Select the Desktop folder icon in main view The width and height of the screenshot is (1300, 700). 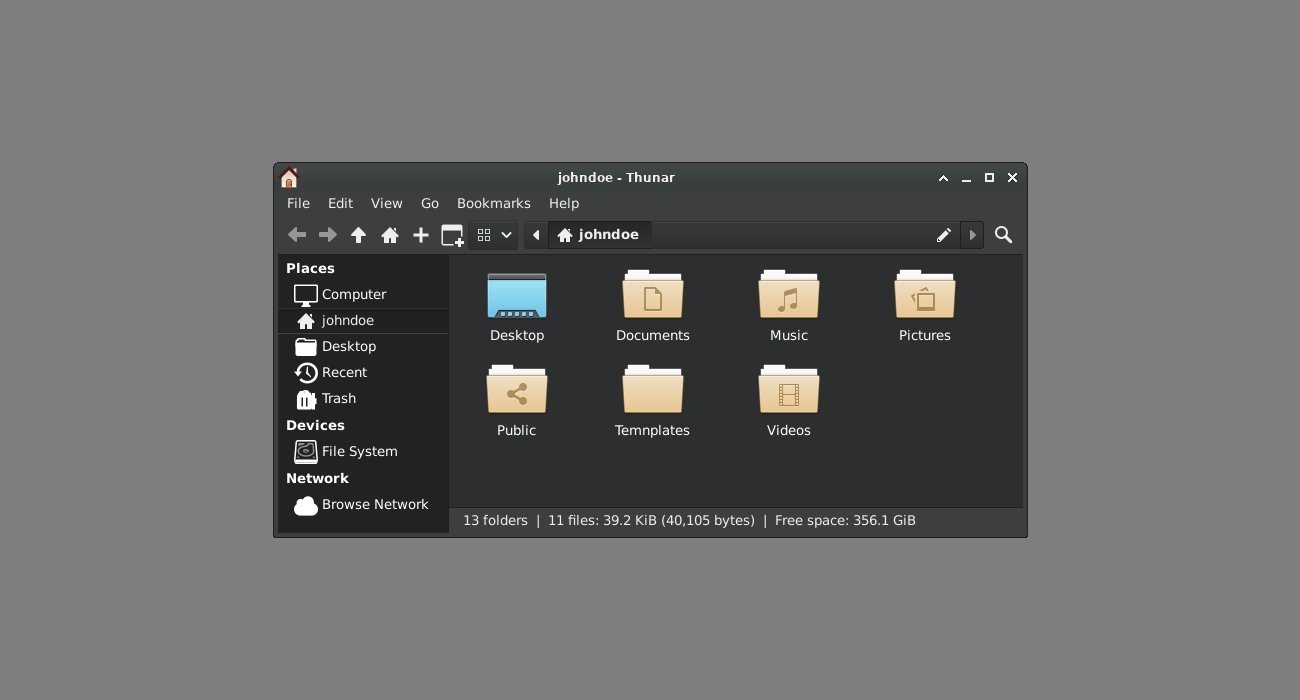[517, 296]
